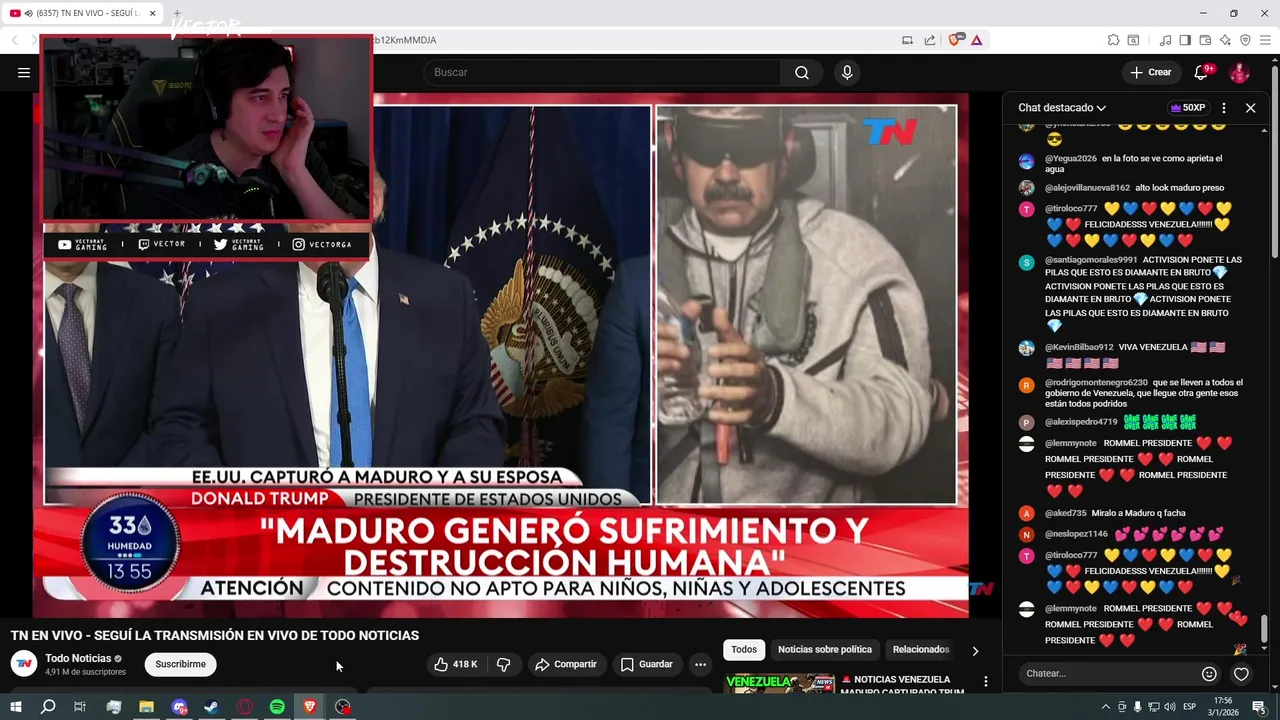Focus the Buscar search field

point(602,72)
